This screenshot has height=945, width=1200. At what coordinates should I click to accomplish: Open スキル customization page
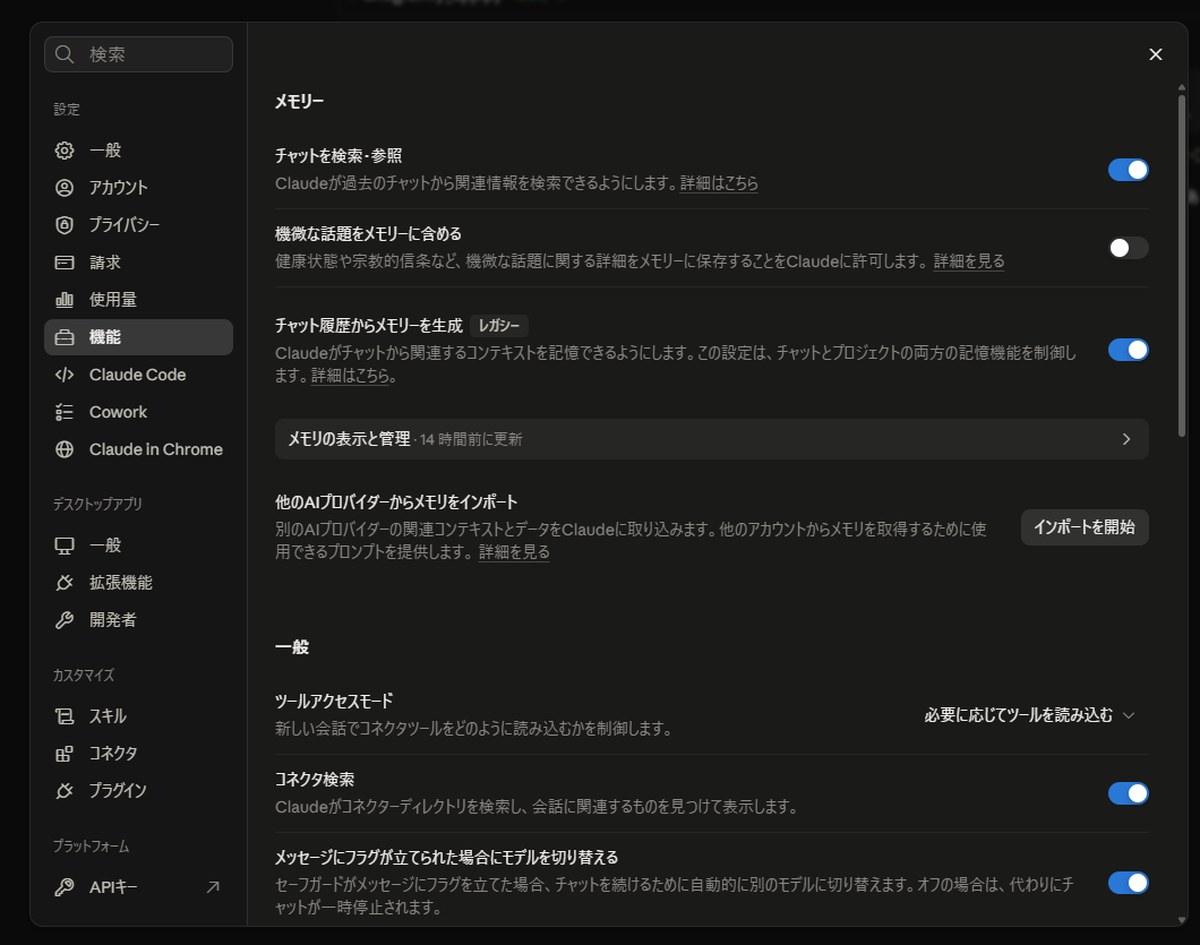coord(139,717)
